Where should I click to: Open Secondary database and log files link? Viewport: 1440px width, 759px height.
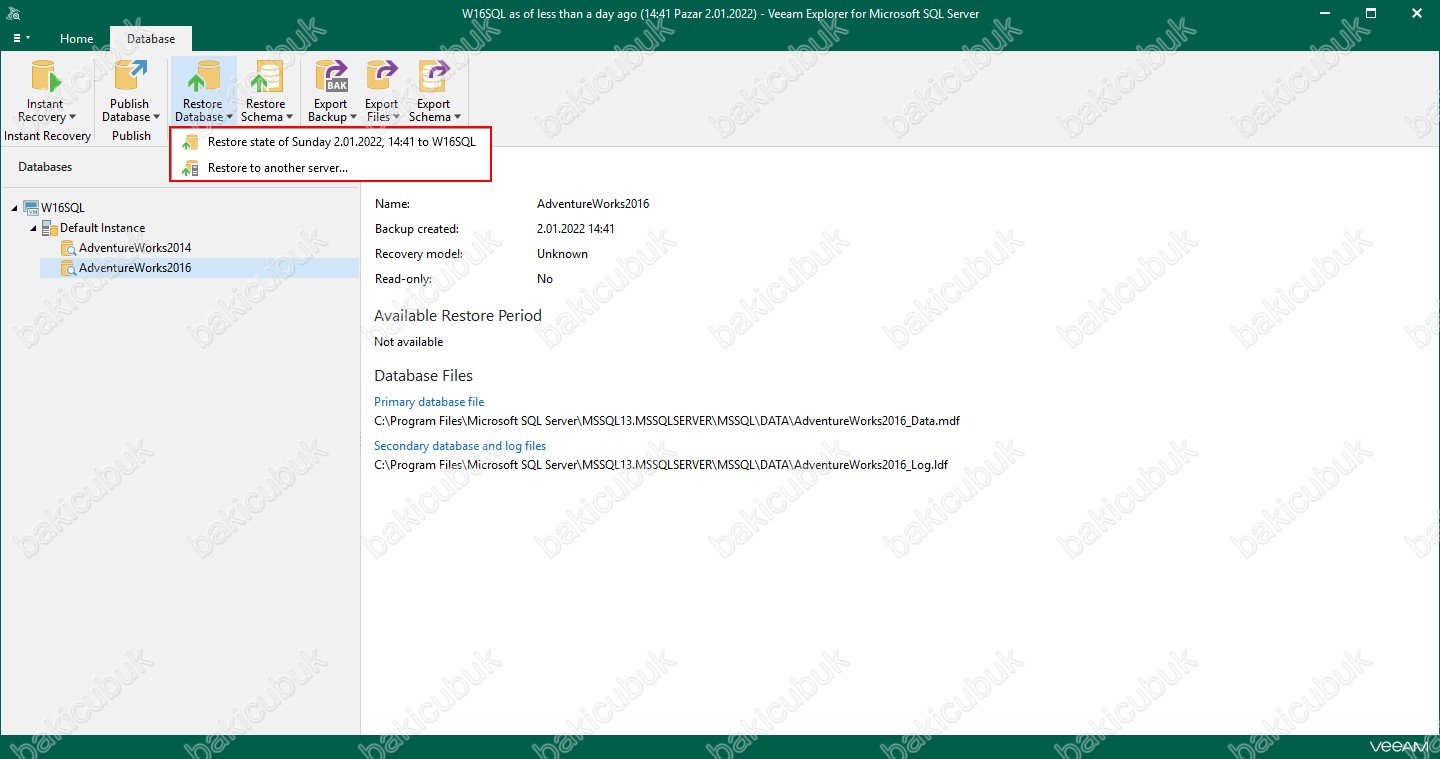click(x=460, y=446)
